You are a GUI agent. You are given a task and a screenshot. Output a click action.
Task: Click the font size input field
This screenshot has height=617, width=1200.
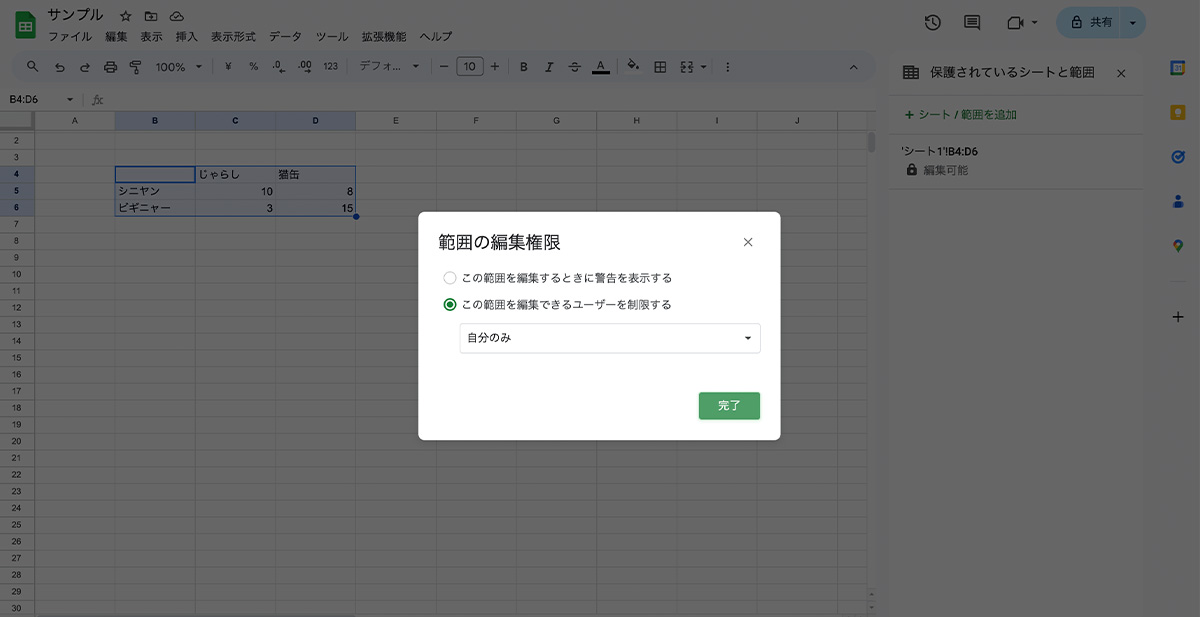coord(469,67)
